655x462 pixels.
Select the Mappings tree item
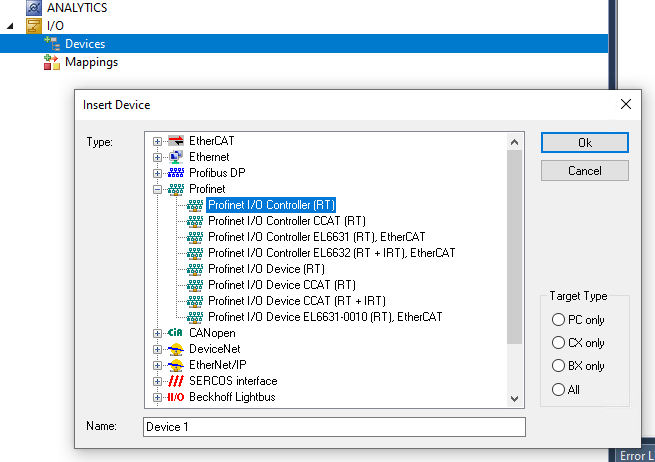pos(91,62)
